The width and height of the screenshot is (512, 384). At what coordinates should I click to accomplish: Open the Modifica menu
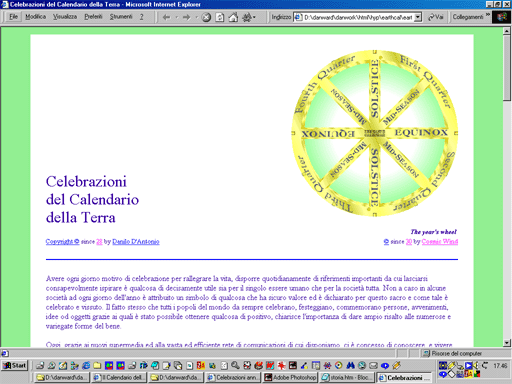click(x=36, y=17)
